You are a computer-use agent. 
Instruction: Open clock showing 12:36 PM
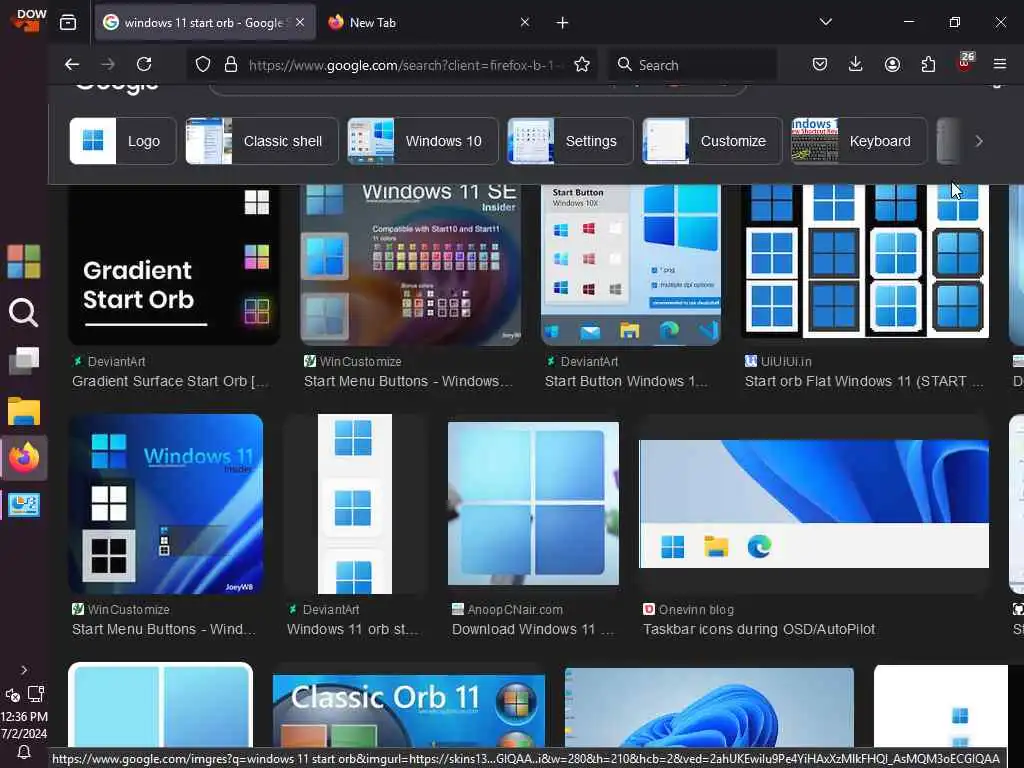tap(24, 716)
